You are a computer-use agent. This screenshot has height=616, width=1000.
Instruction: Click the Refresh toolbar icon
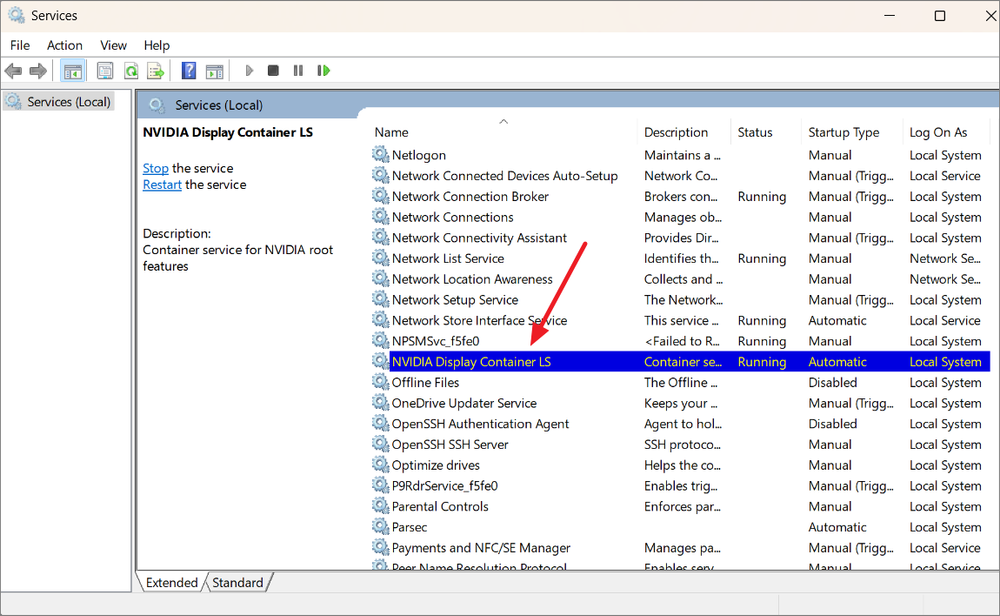click(x=131, y=71)
